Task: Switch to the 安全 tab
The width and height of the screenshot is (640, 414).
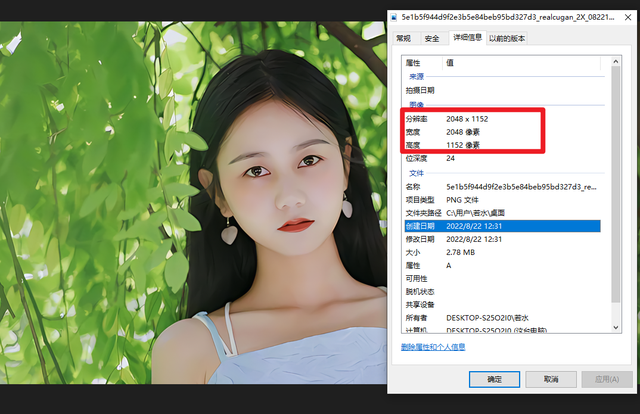Action: (x=431, y=38)
